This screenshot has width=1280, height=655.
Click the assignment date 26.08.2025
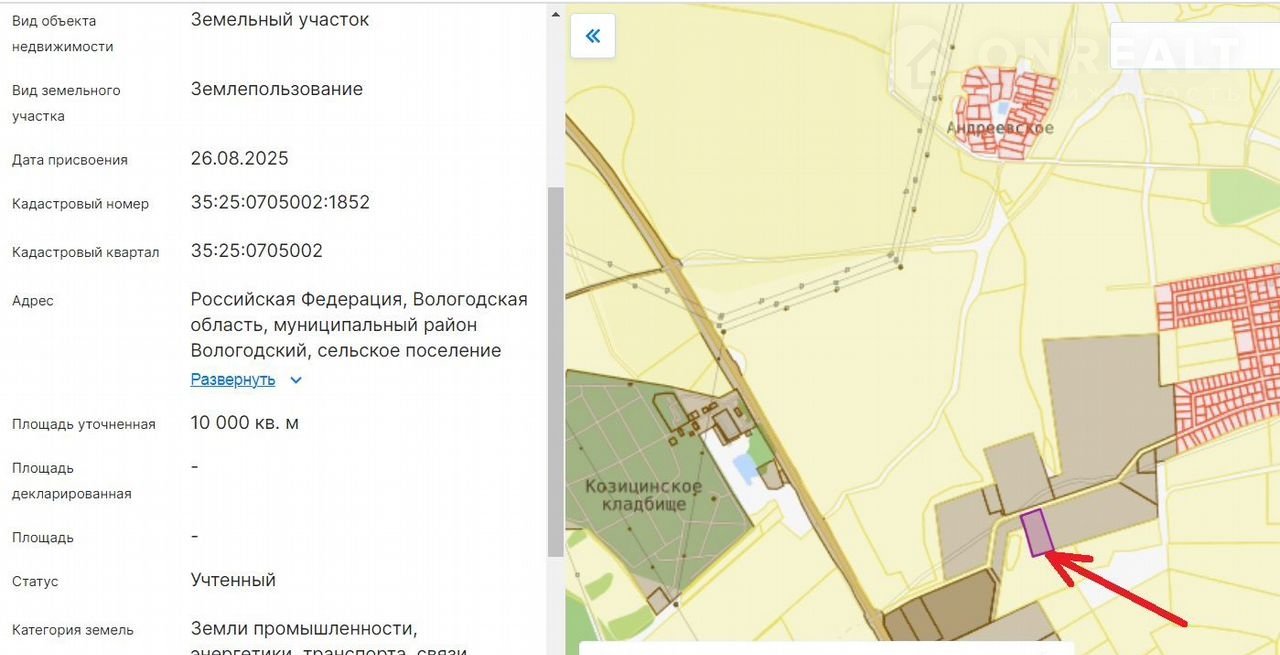[x=239, y=158]
